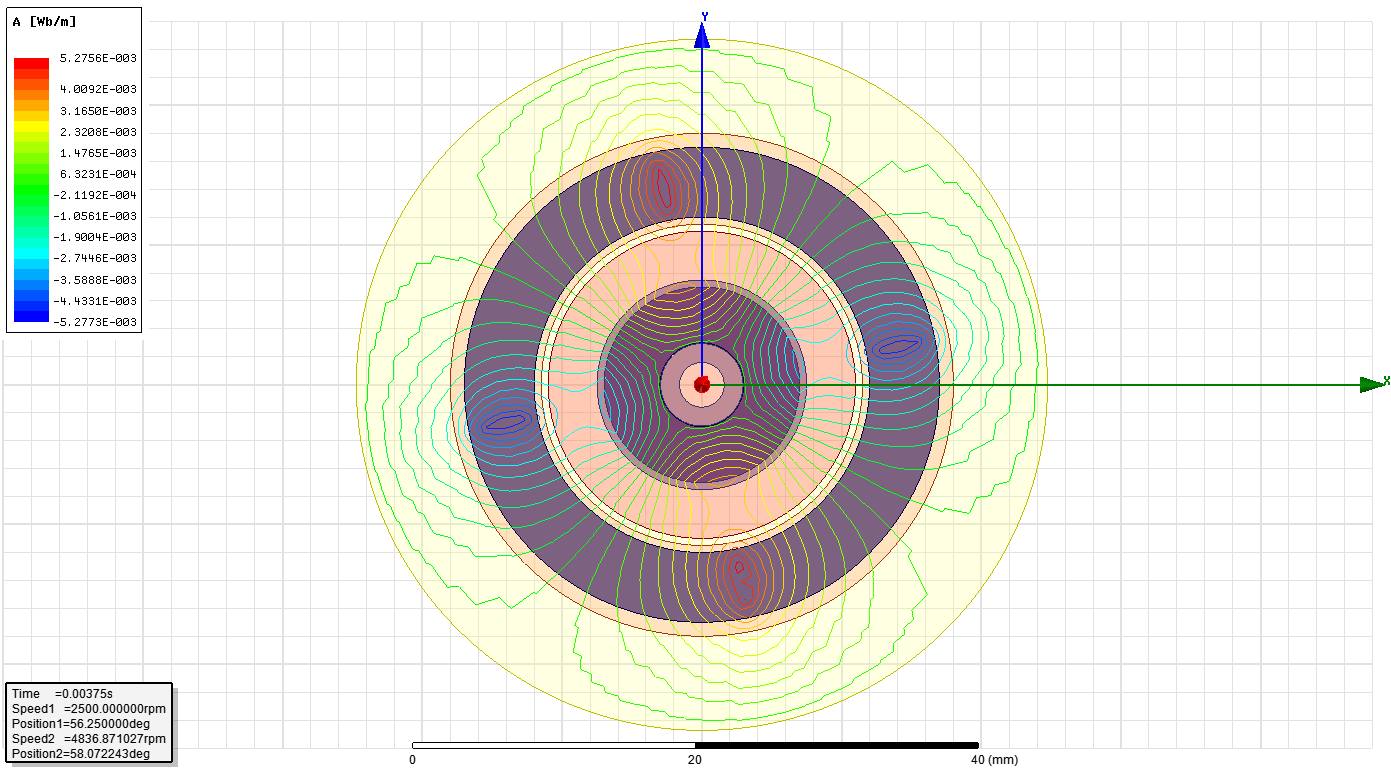This screenshot has width=1391, height=768.
Task: Click the Speed1 =2500.000000rpm entry
Action: [x=88, y=709]
